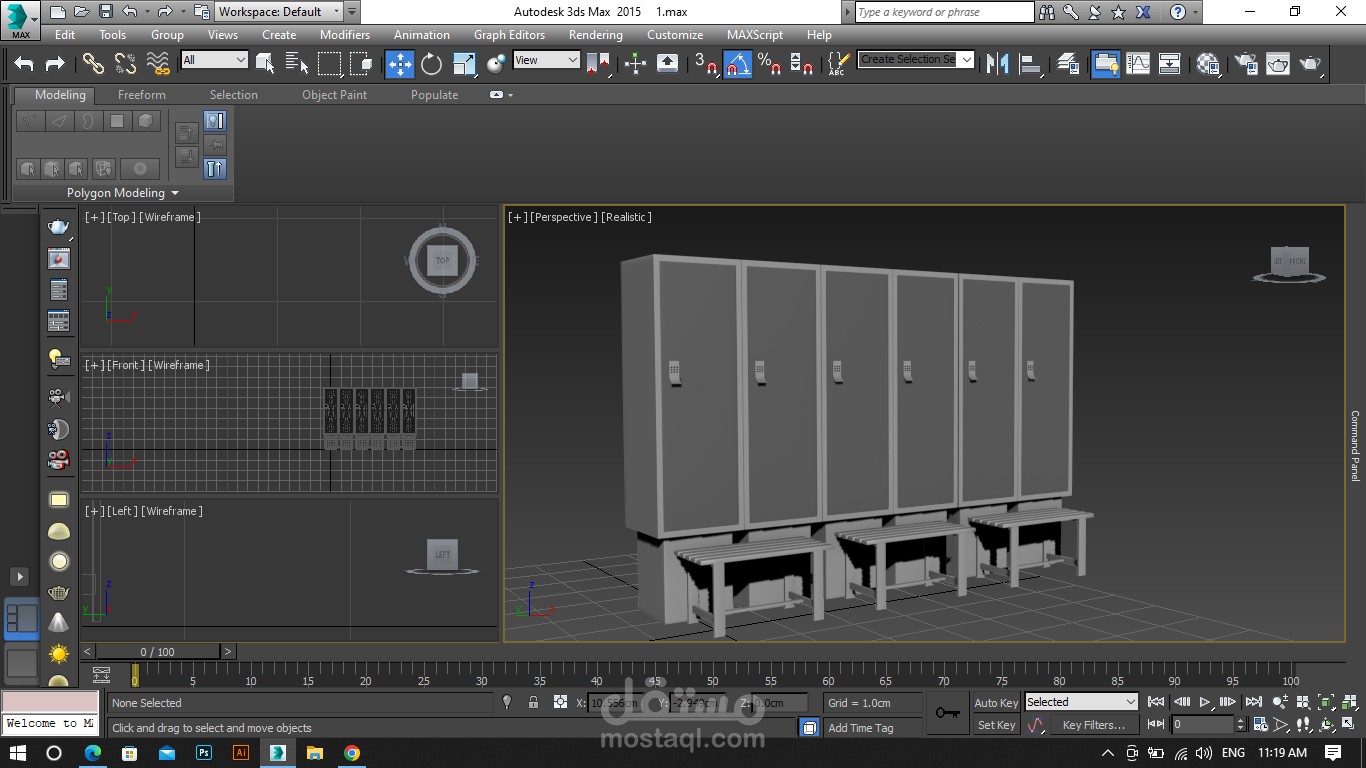Click the Select and Link chain icon
The width and height of the screenshot is (1366, 768).
point(93,64)
